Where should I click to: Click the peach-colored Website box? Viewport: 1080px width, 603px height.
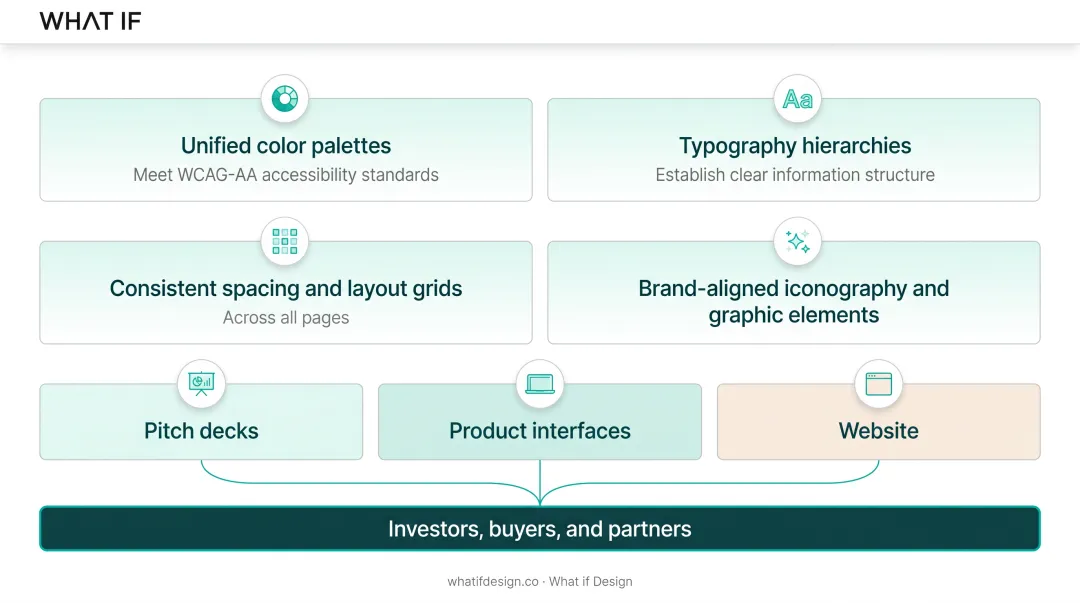click(x=878, y=422)
